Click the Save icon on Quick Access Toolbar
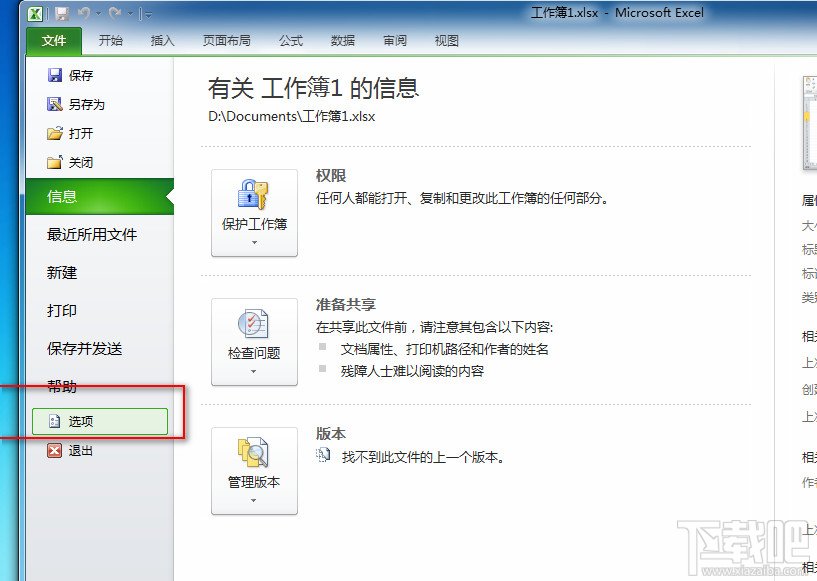 click(x=62, y=13)
